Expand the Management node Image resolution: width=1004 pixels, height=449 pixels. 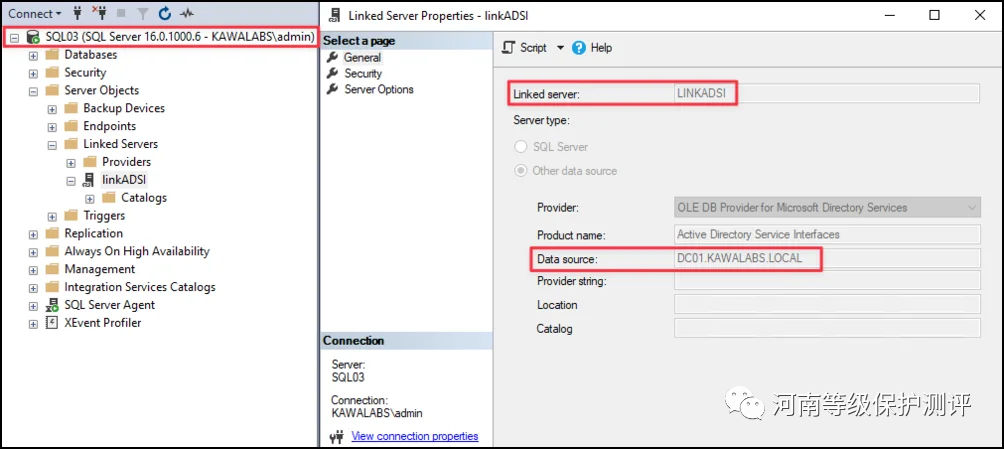coord(33,270)
